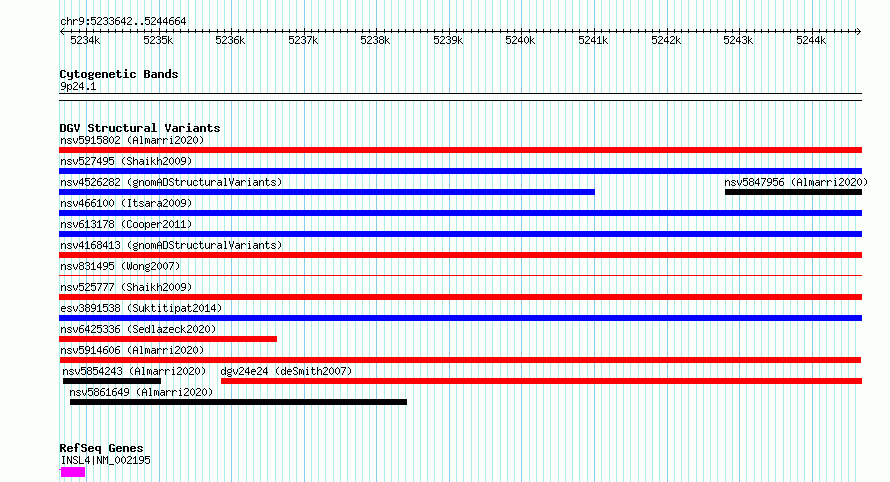This screenshot has height=482, width=890.
Task: Select the black nsv5861649 variant bar
Action: point(238,402)
